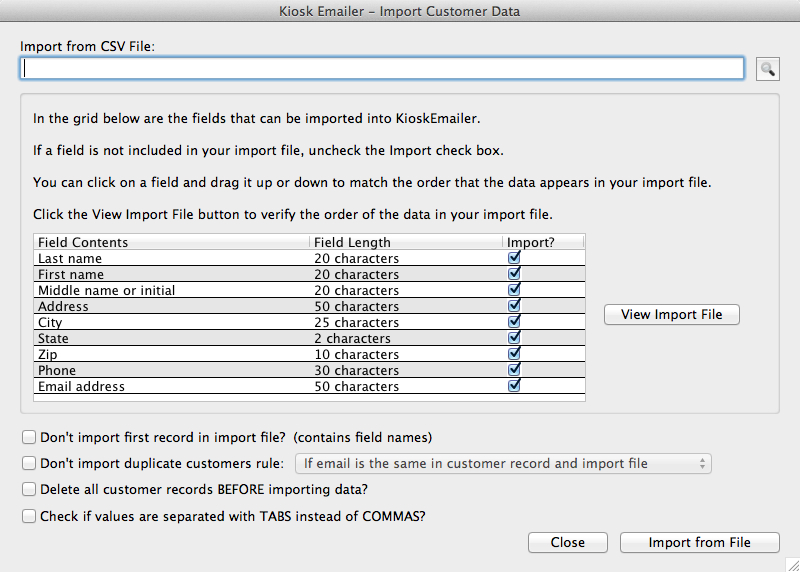Uncheck the Import checkbox for Zip
This screenshot has width=800, height=572.
(x=514, y=353)
